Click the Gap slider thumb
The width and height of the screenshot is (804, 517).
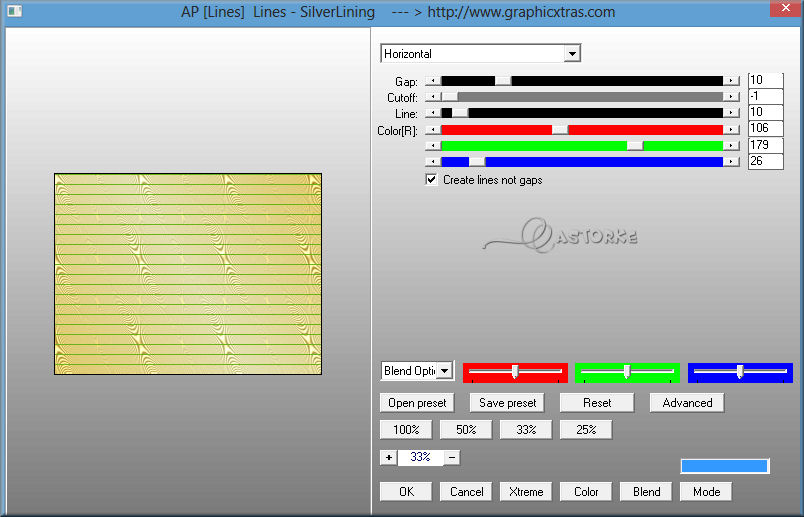[503, 81]
